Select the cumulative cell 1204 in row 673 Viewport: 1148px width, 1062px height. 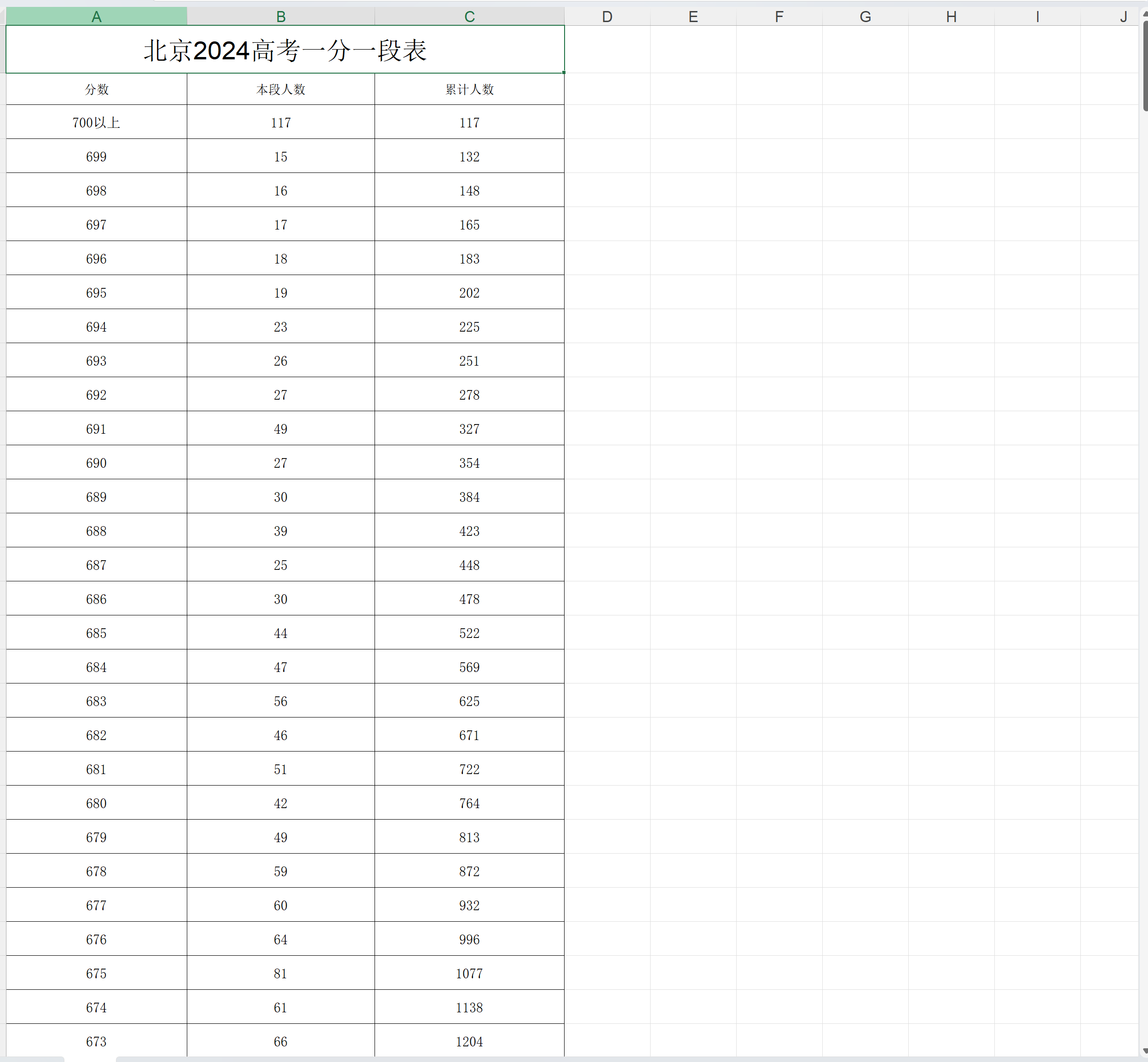[469, 1041]
